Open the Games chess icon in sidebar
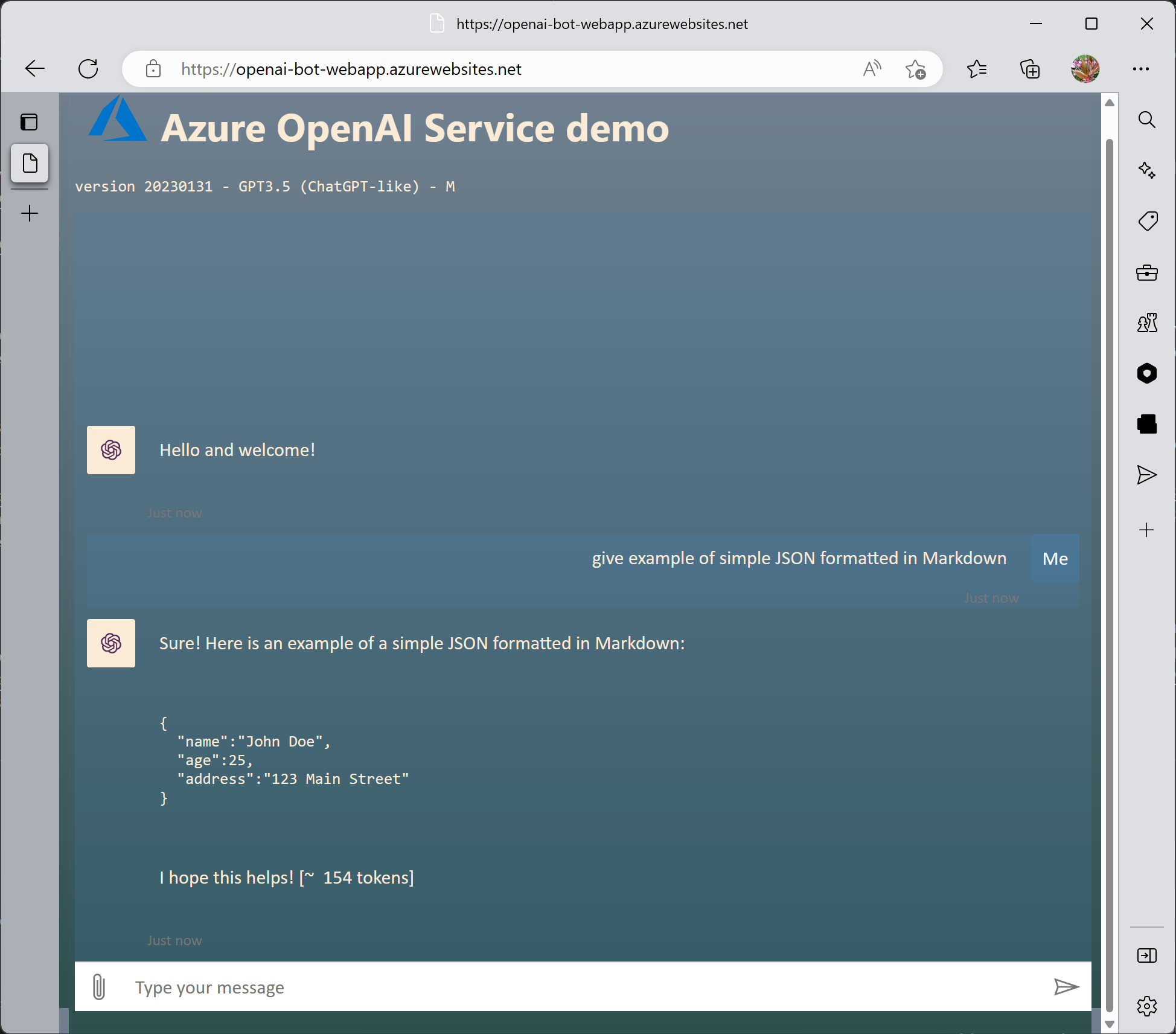The height and width of the screenshot is (1034, 1176). [1146, 323]
